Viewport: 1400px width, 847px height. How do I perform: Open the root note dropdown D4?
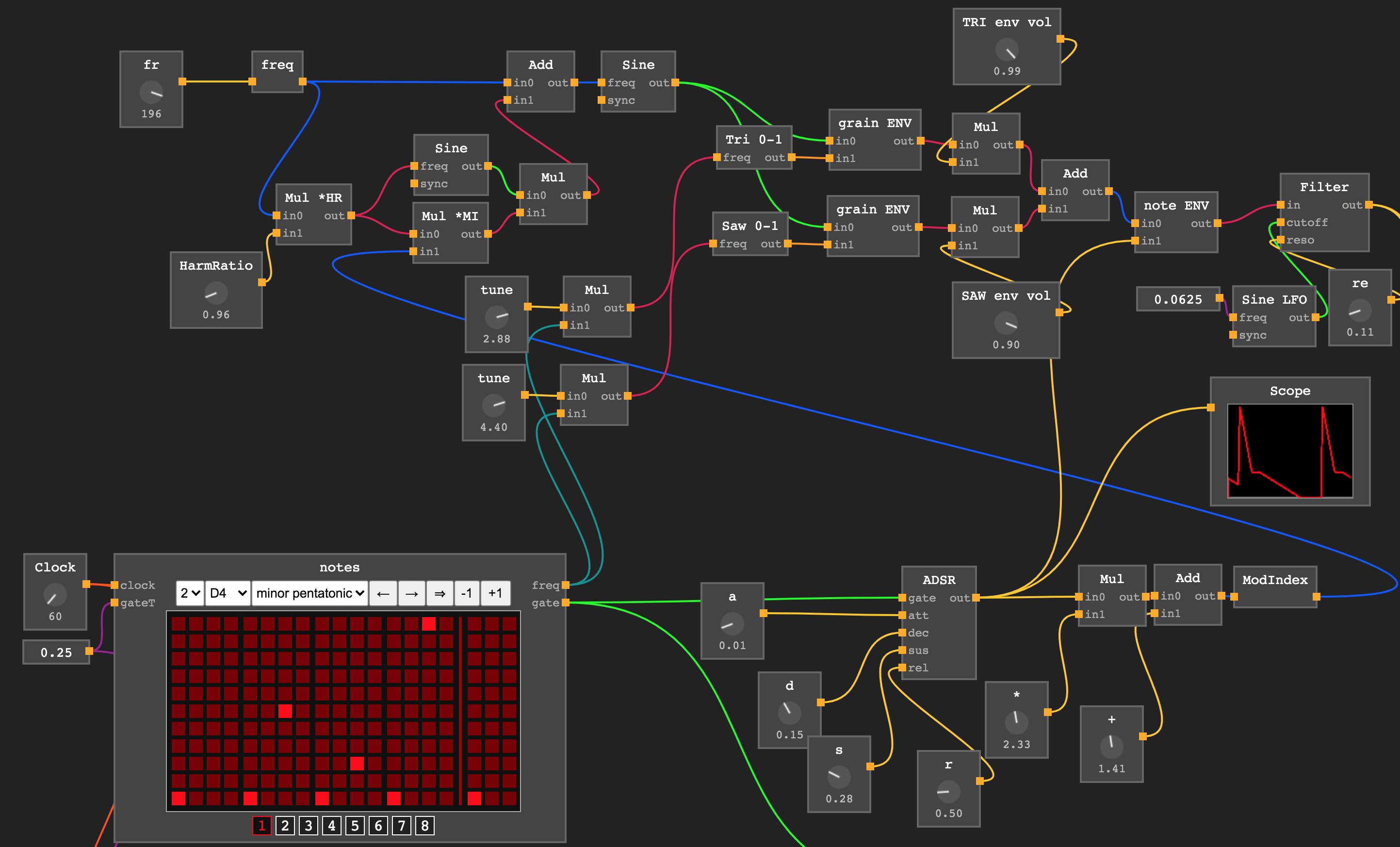point(228,593)
